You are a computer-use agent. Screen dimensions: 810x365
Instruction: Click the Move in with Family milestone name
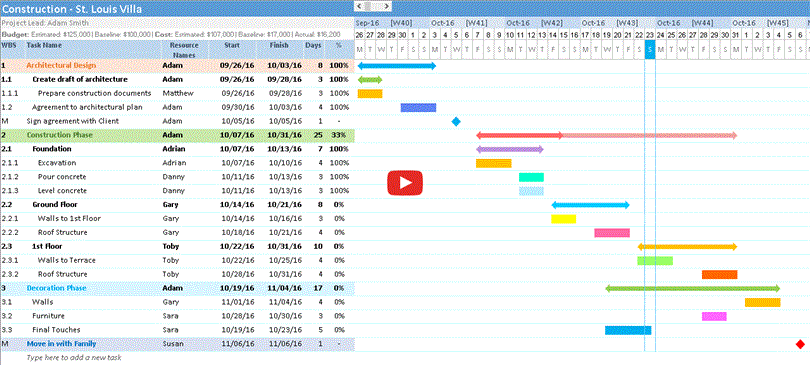[61, 343]
